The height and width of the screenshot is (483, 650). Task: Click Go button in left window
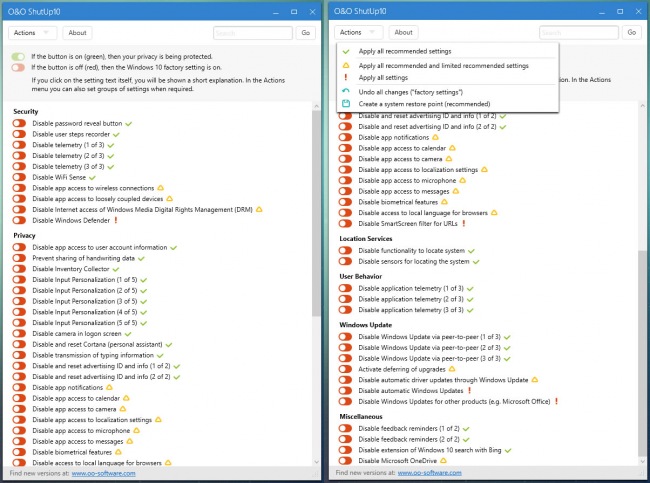coord(306,33)
